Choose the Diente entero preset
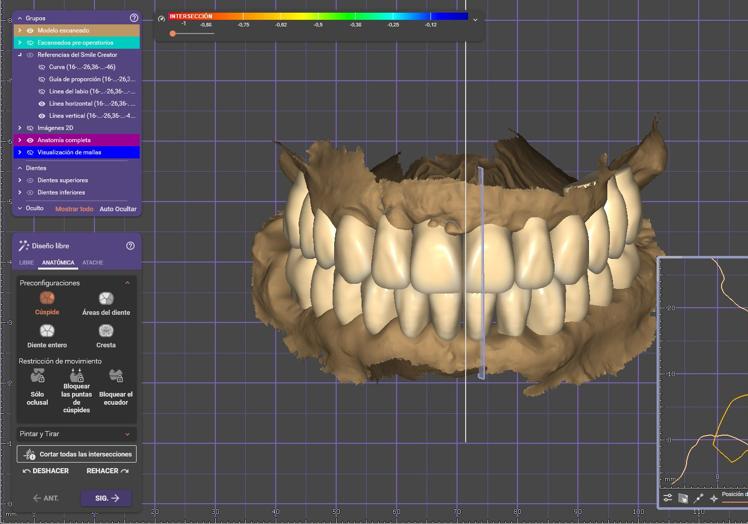 point(47,331)
